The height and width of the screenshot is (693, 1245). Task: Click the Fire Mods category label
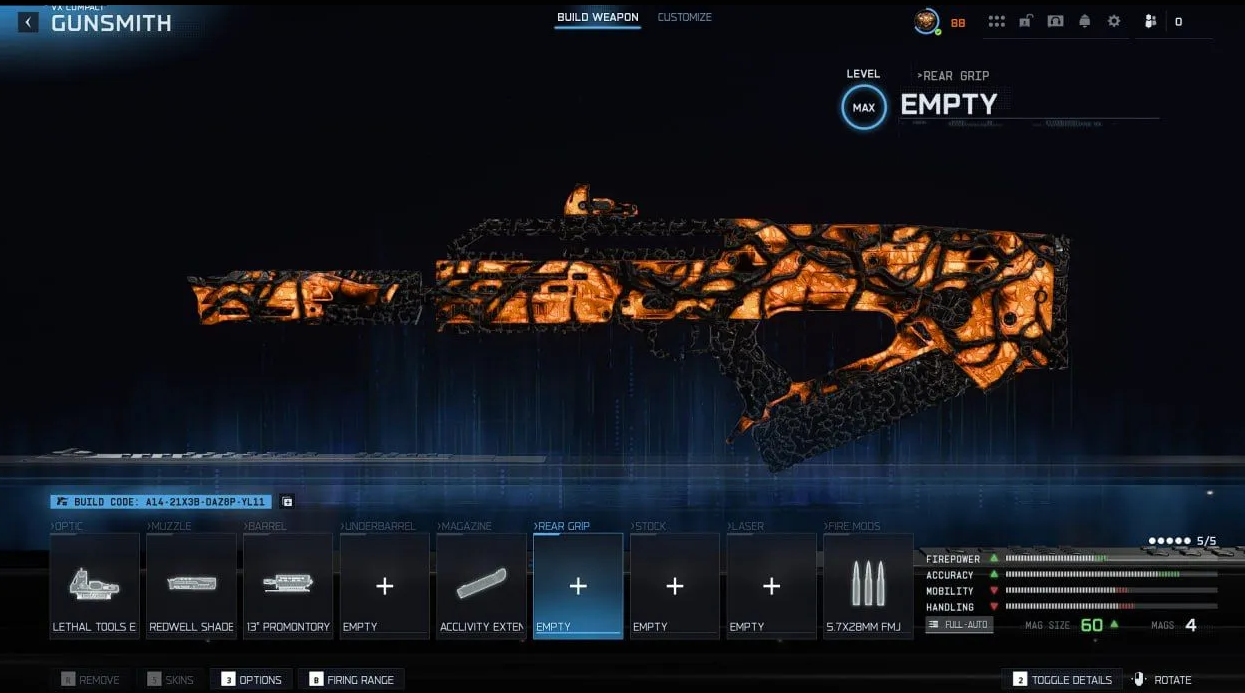853,526
